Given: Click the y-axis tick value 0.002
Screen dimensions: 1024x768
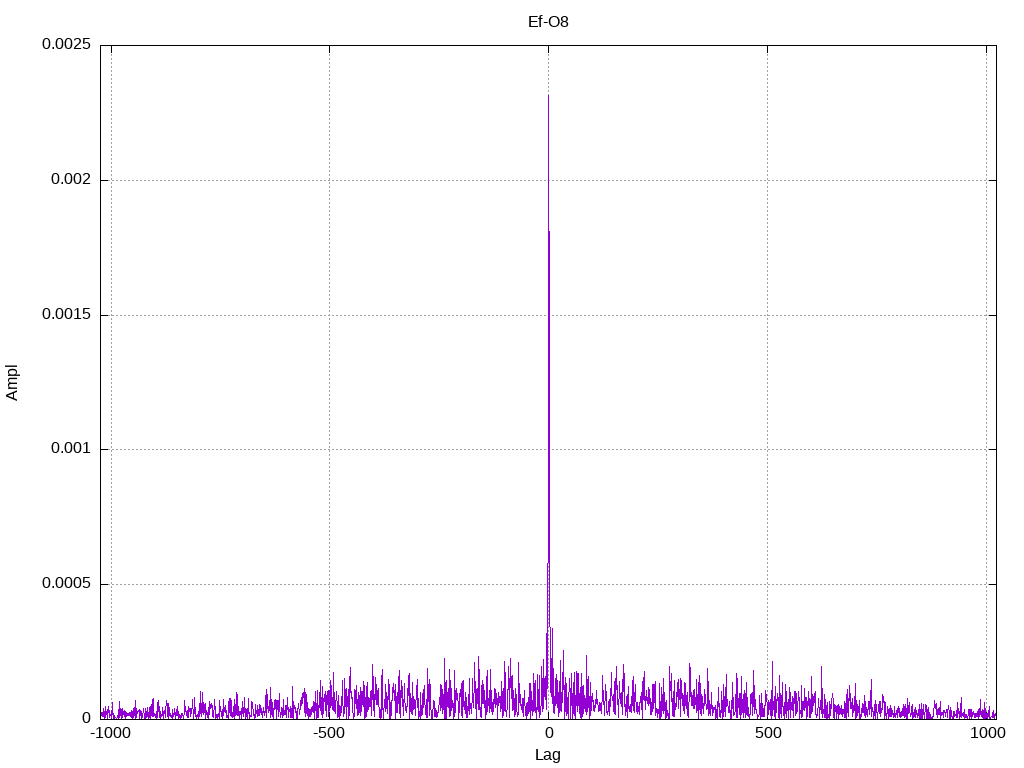Looking at the screenshot, I should pos(71,180).
